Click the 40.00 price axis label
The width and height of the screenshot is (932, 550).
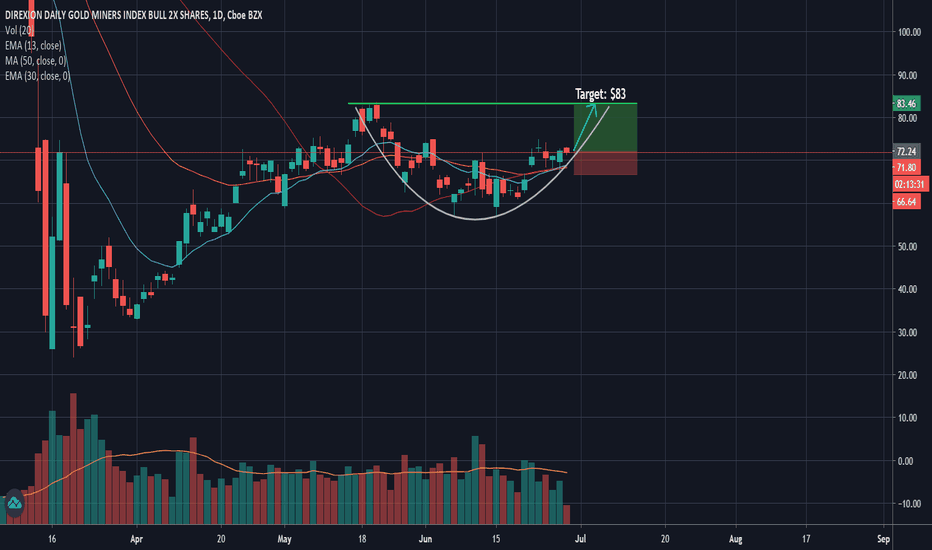[x=907, y=290]
